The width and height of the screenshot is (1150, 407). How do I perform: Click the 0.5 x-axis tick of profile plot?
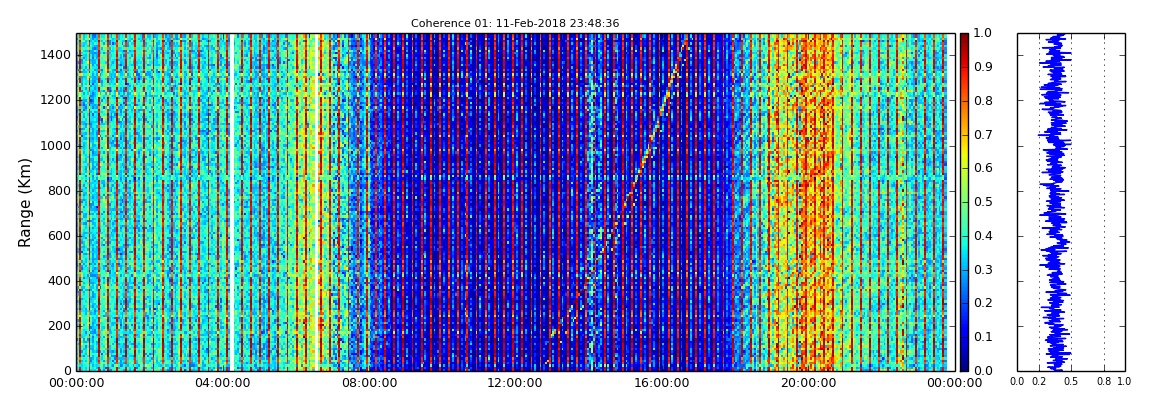pyautogui.click(x=1071, y=382)
